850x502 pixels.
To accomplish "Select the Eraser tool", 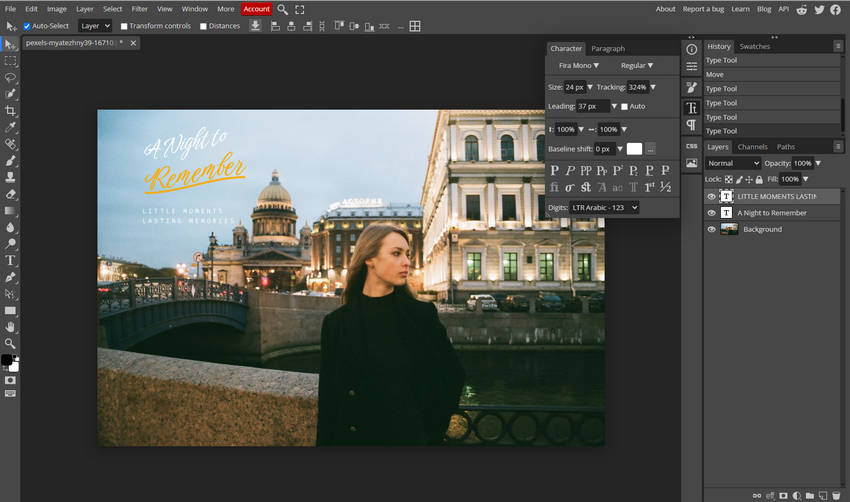I will 10,194.
